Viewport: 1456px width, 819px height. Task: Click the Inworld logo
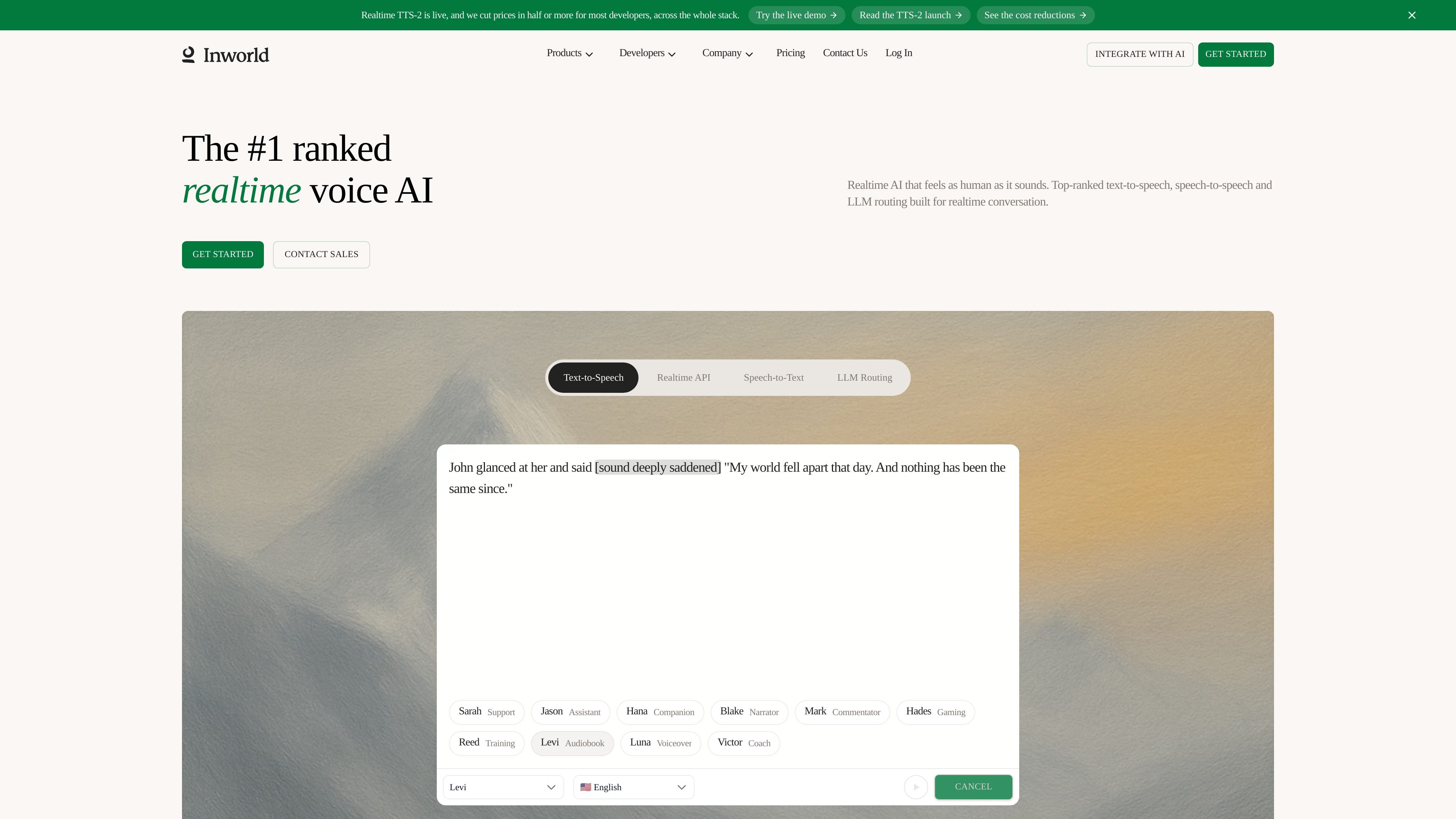coord(226,54)
